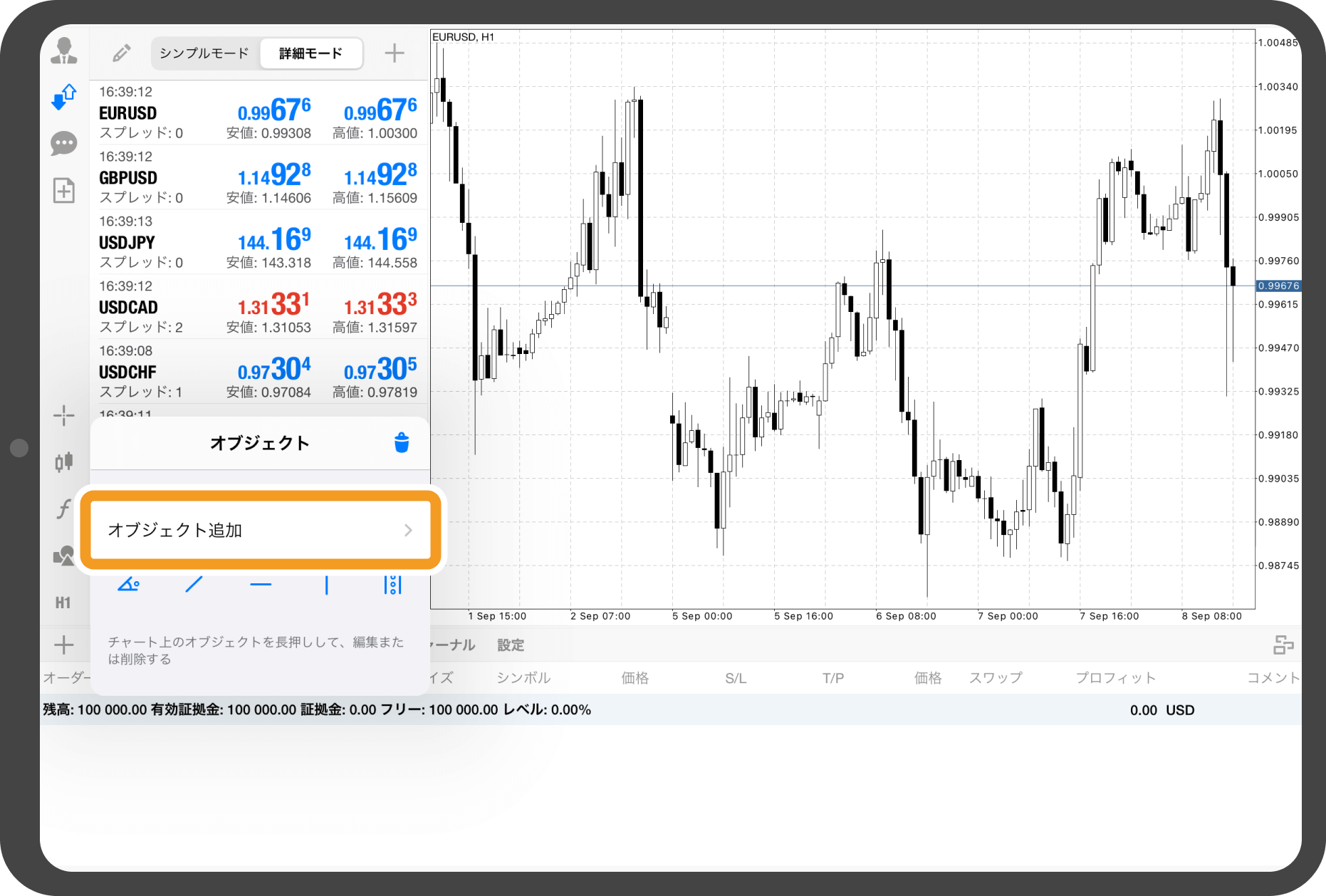Screen dimensions: 1326x896
Task: Select the vertical line tool
Action: 326,585
